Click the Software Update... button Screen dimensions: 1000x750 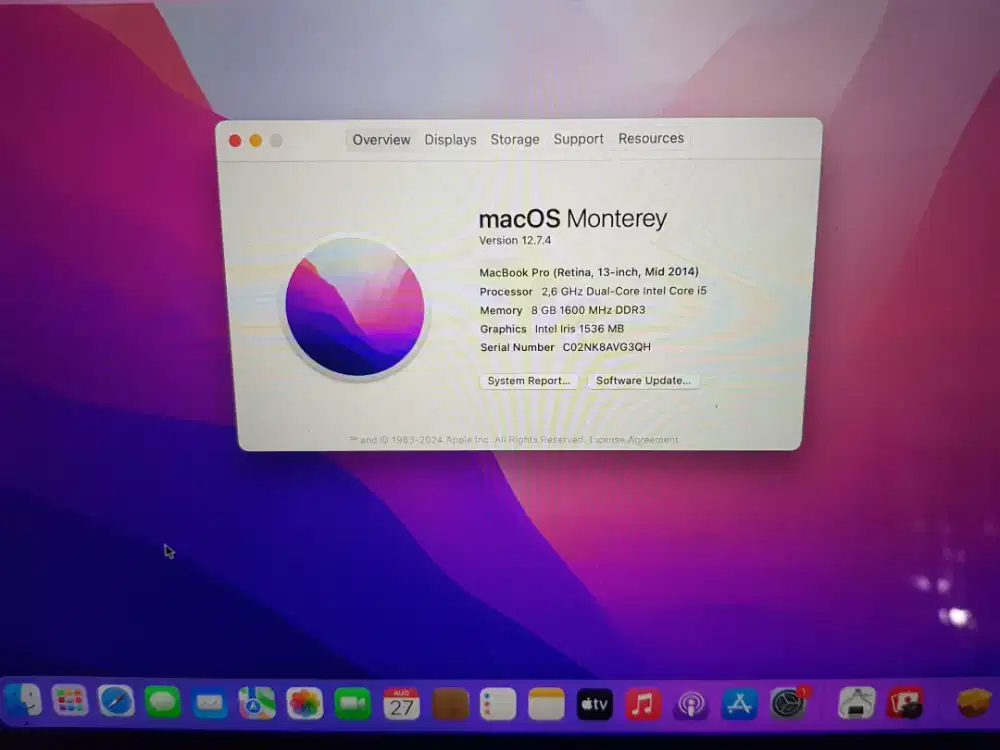[643, 381]
